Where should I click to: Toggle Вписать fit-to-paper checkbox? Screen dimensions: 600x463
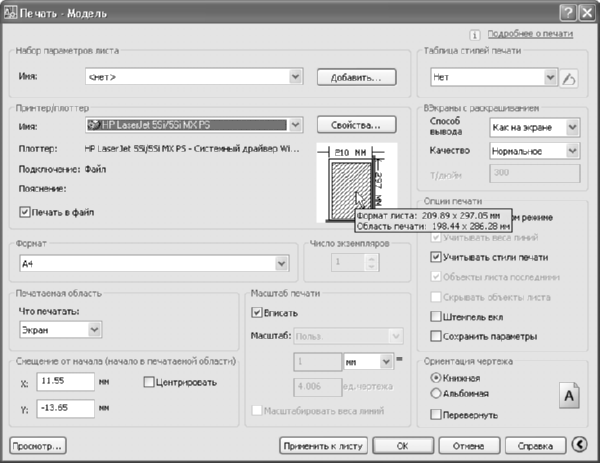pyautogui.click(x=256, y=313)
